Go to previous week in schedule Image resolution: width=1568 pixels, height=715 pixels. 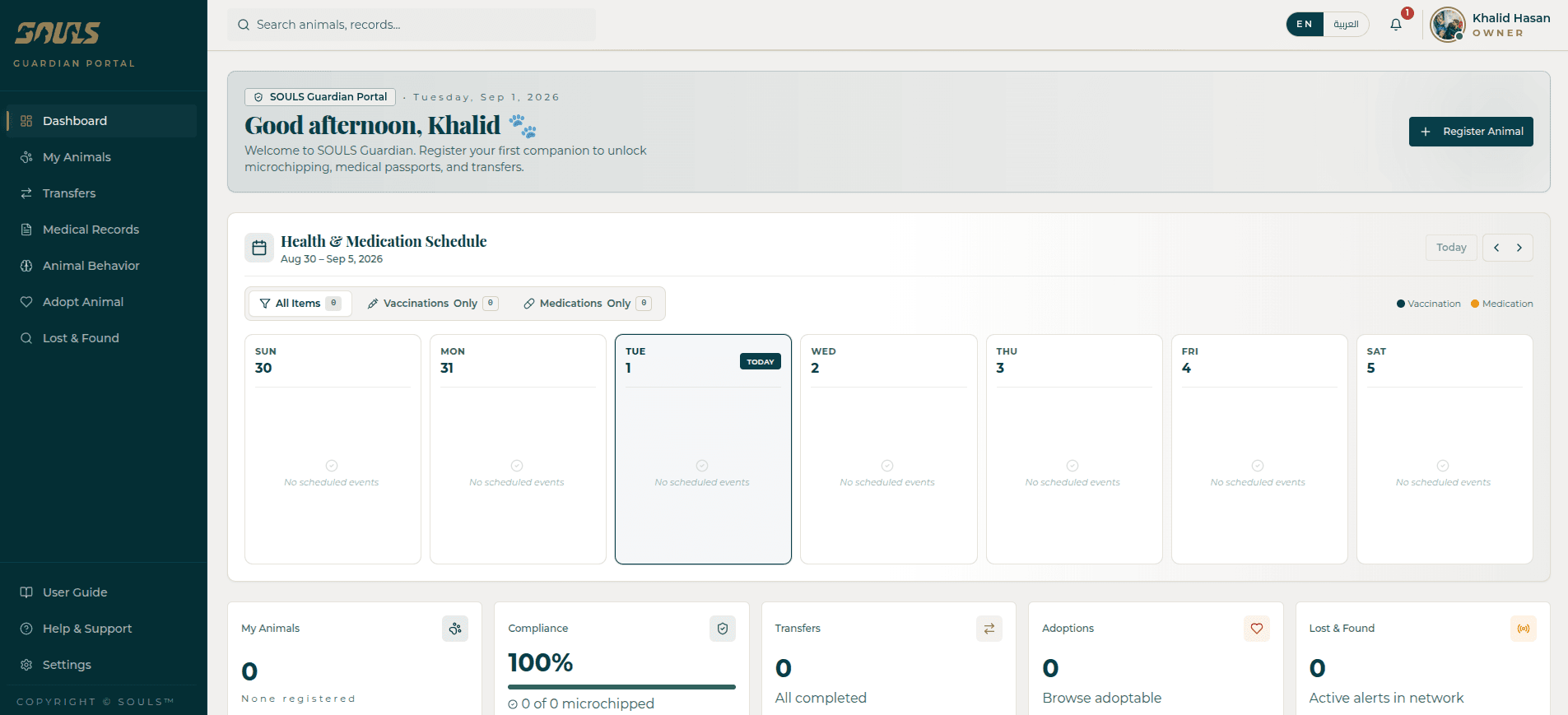click(x=1496, y=248)
